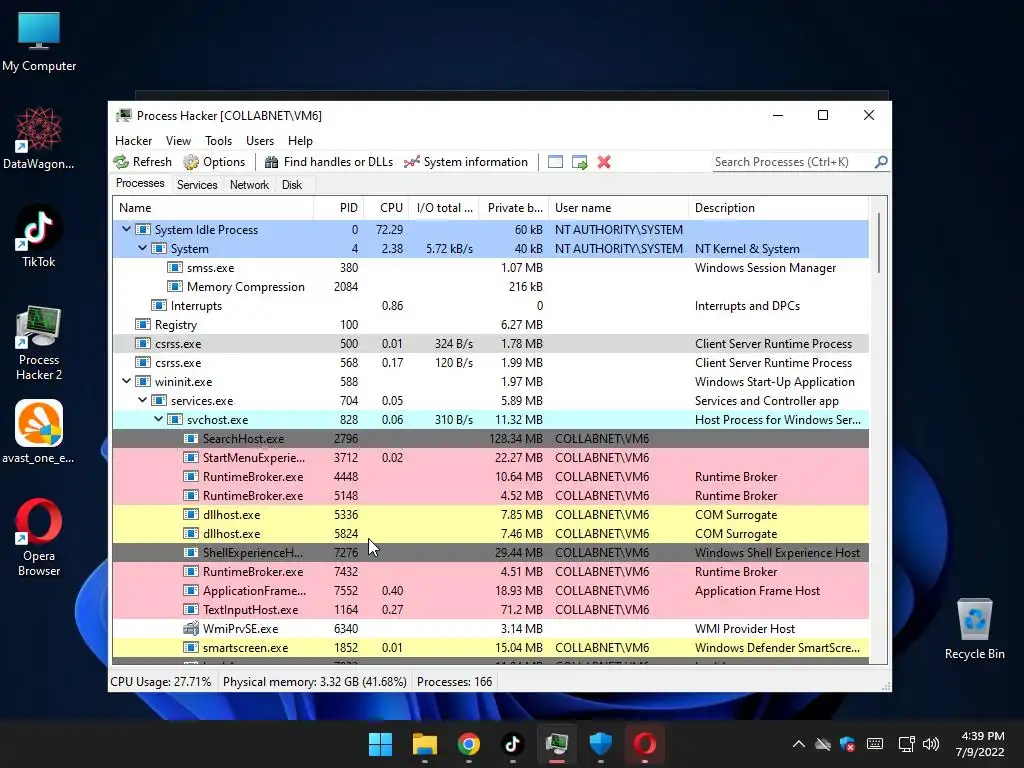The image size is (1024, 768).
Task: Sort by the PID column header
Action: (338, 208)
